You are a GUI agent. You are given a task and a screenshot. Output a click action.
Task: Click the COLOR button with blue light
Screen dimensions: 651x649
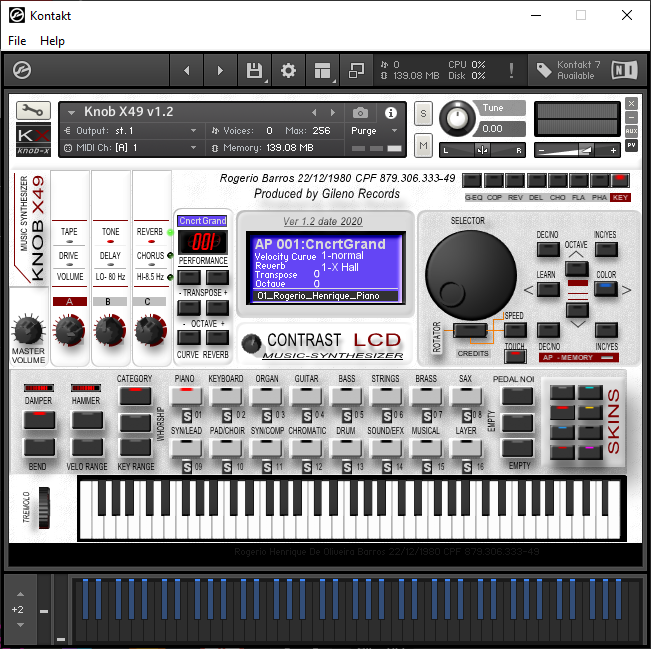pos(606,289)
